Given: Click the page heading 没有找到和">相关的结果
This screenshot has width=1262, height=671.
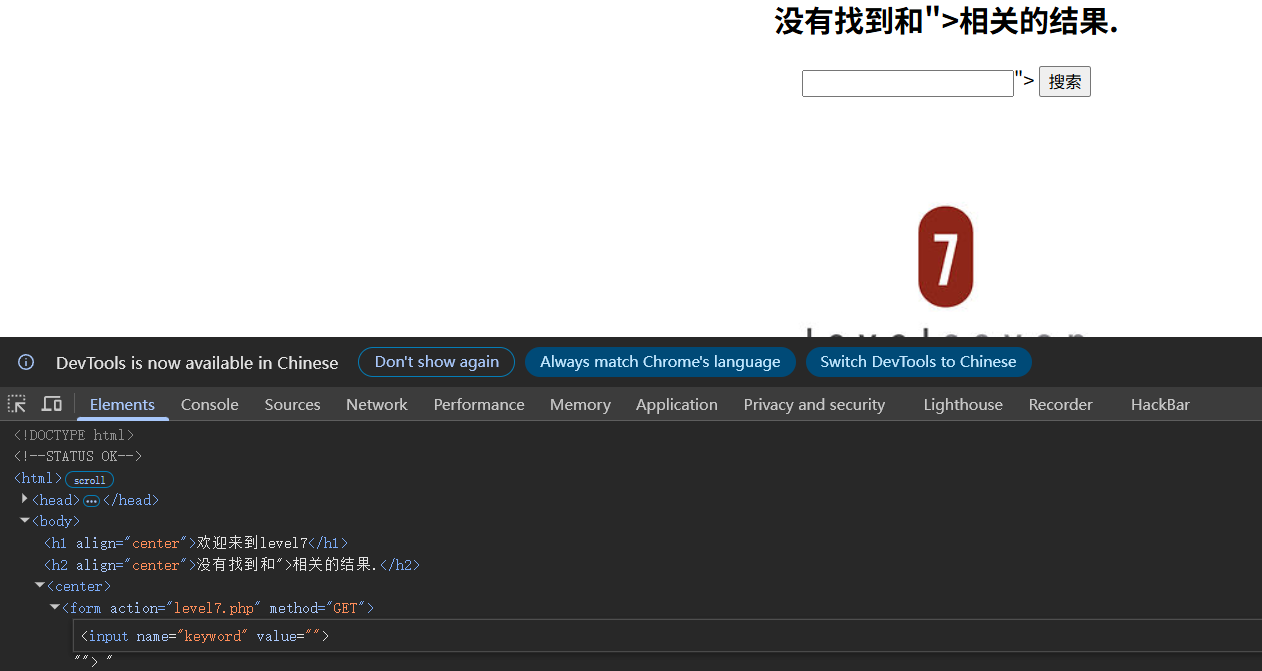Looking at the screenshot, I should point(946,21).
